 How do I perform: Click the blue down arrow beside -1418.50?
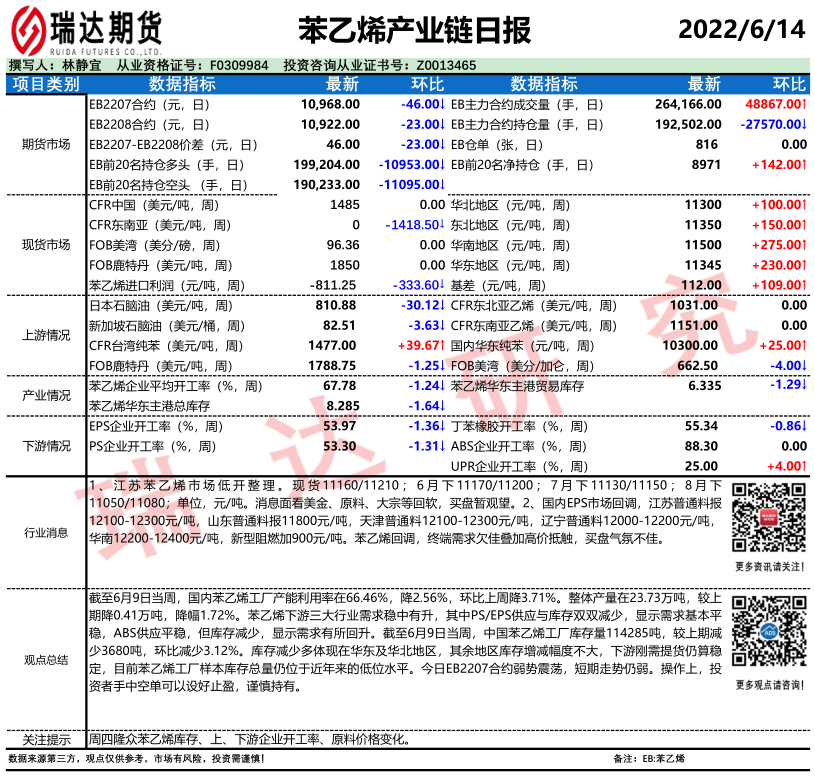click(x=441, y=224)
